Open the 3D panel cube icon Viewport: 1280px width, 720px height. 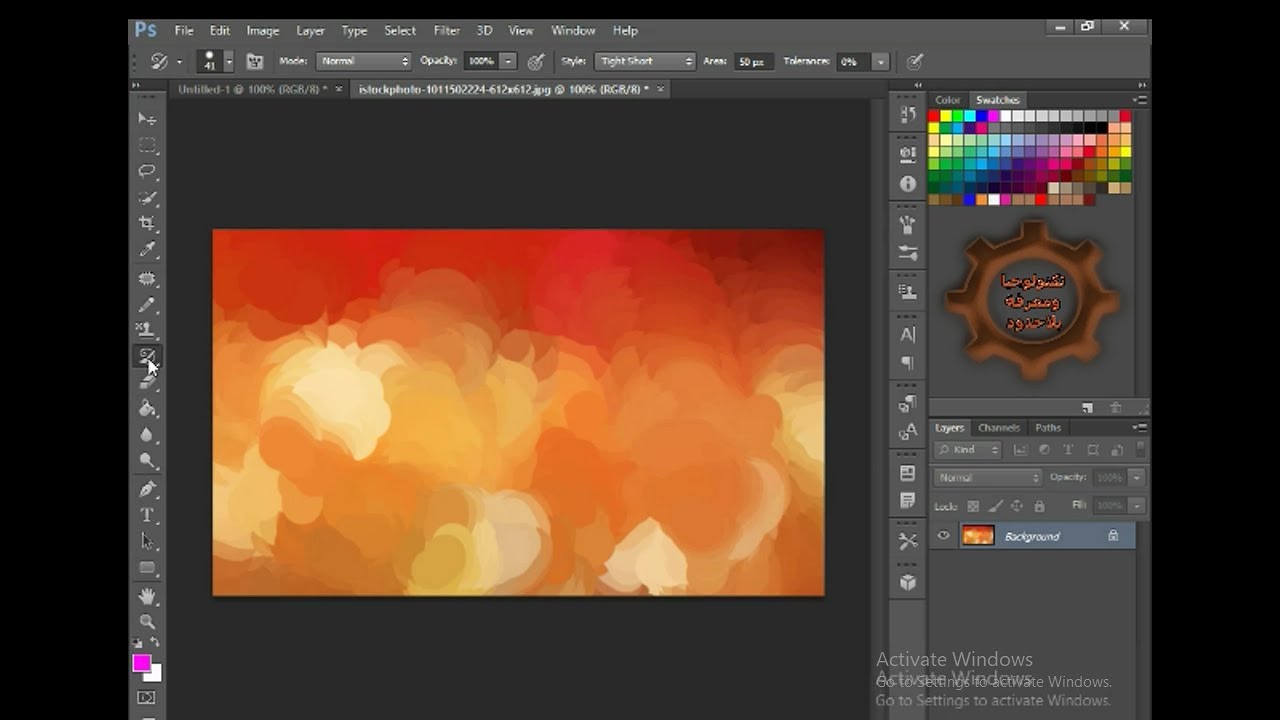(x=908, y=582)
